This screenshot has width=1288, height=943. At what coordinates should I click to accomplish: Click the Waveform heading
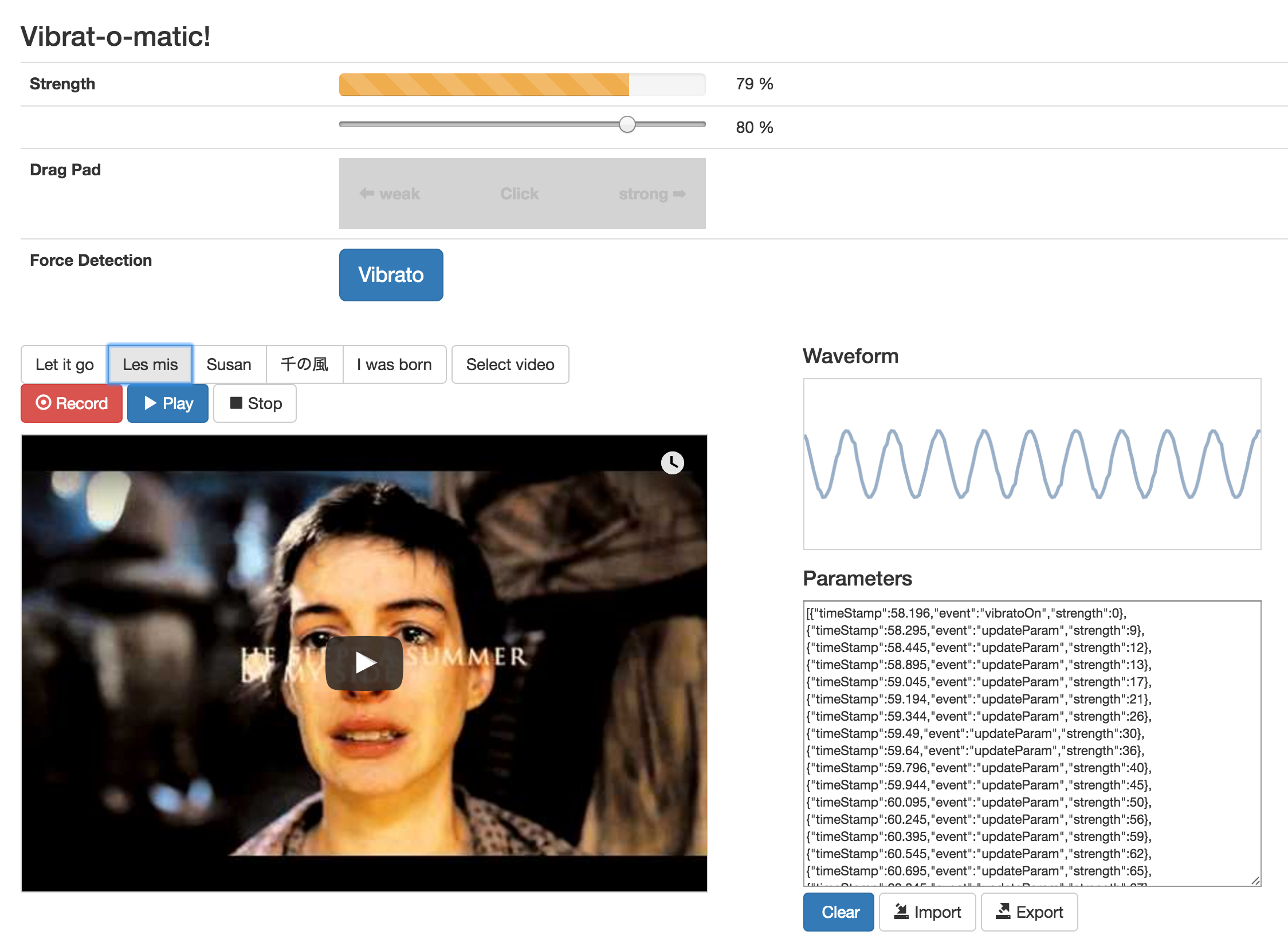(x=851, y=356)
